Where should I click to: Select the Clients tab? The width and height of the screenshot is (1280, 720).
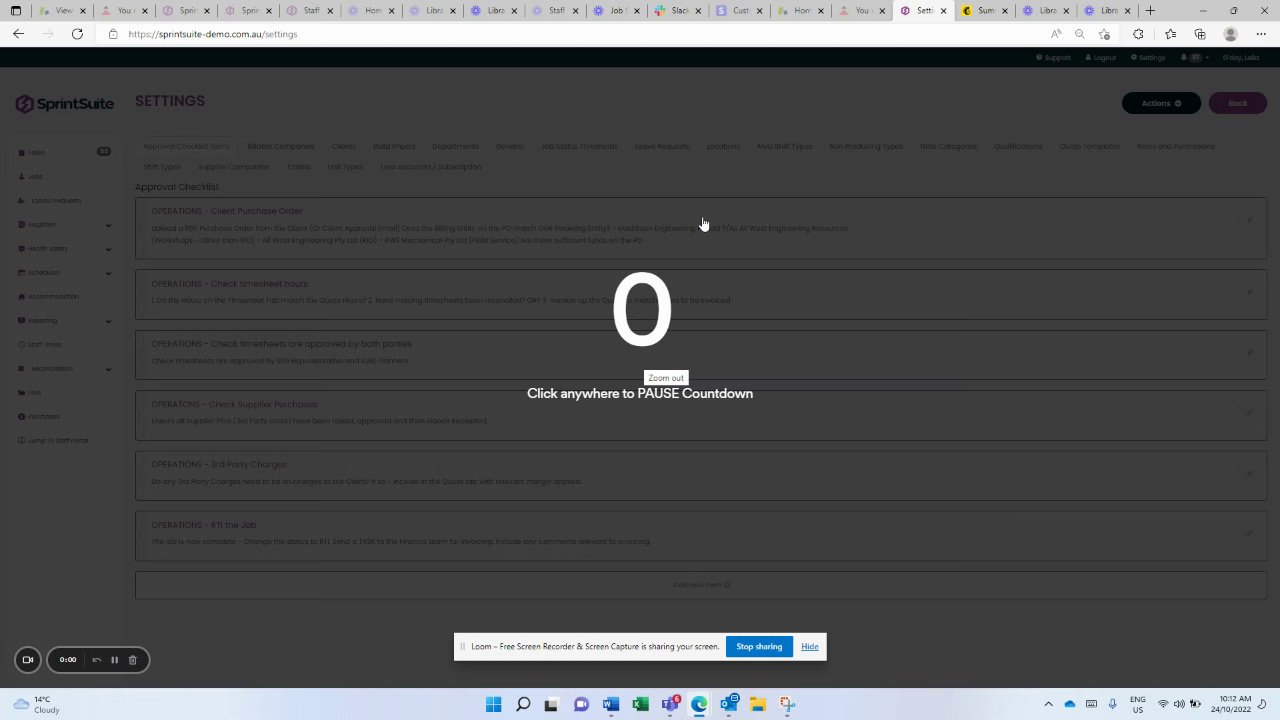(344, 147)
